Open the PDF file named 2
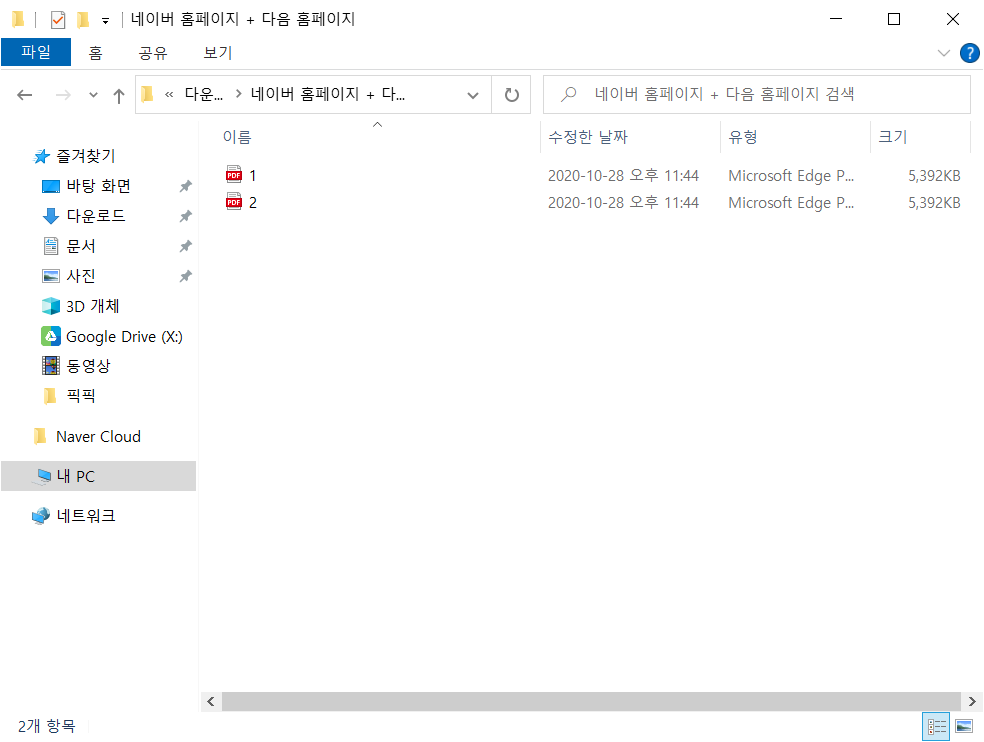This screenshot has height=742, width=984. 253,202
